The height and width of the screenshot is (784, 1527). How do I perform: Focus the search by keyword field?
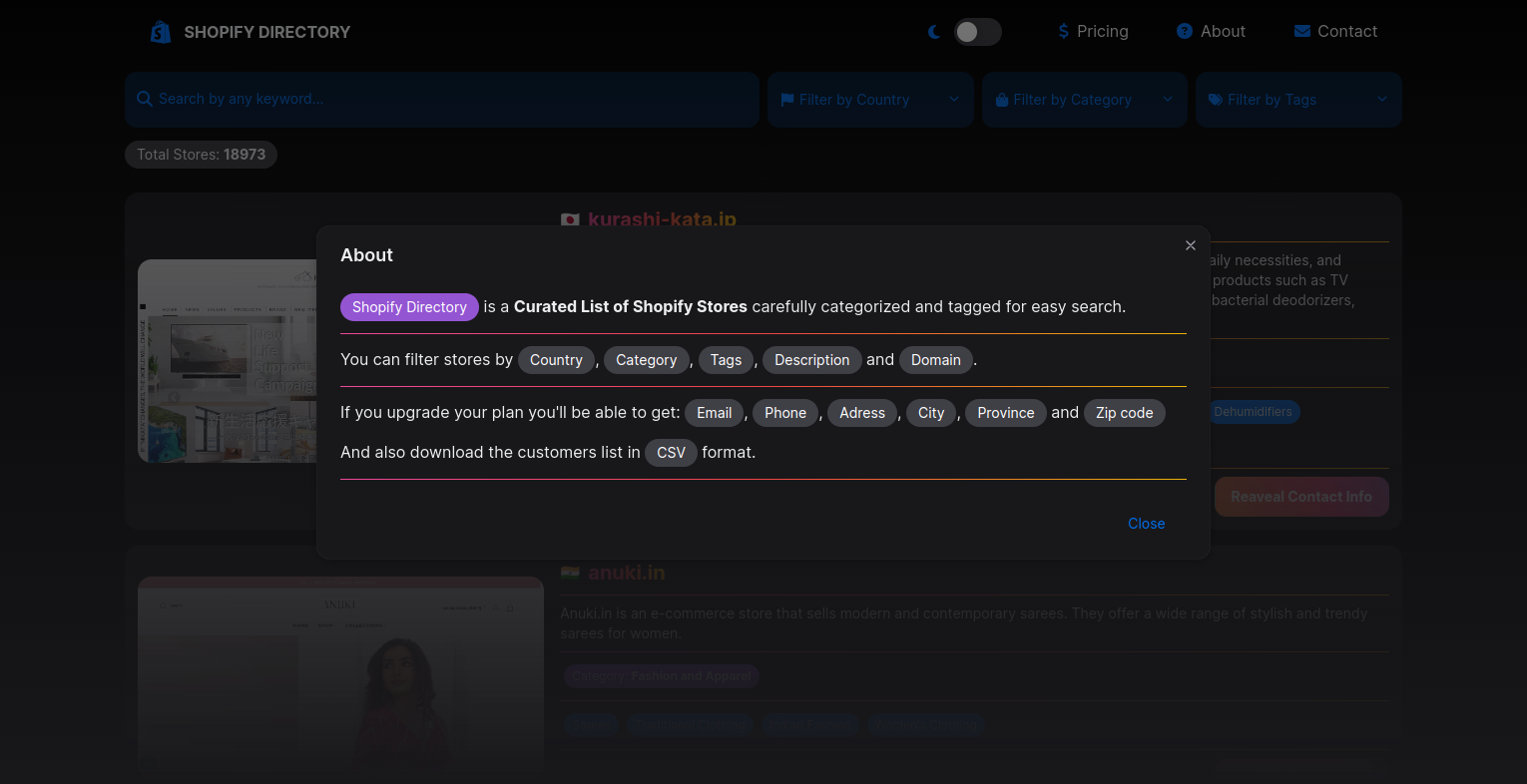[x=442, y=99]
